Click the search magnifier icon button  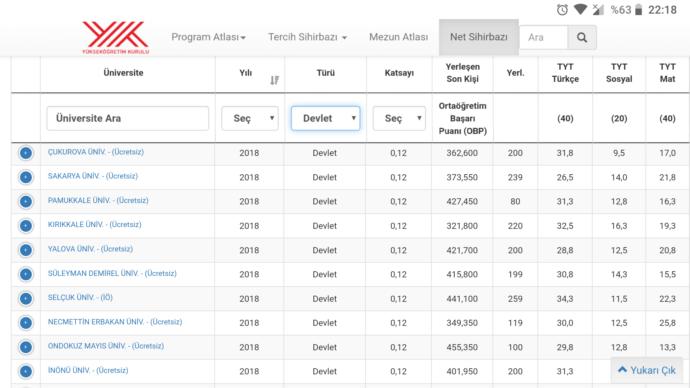coord(582,37)
